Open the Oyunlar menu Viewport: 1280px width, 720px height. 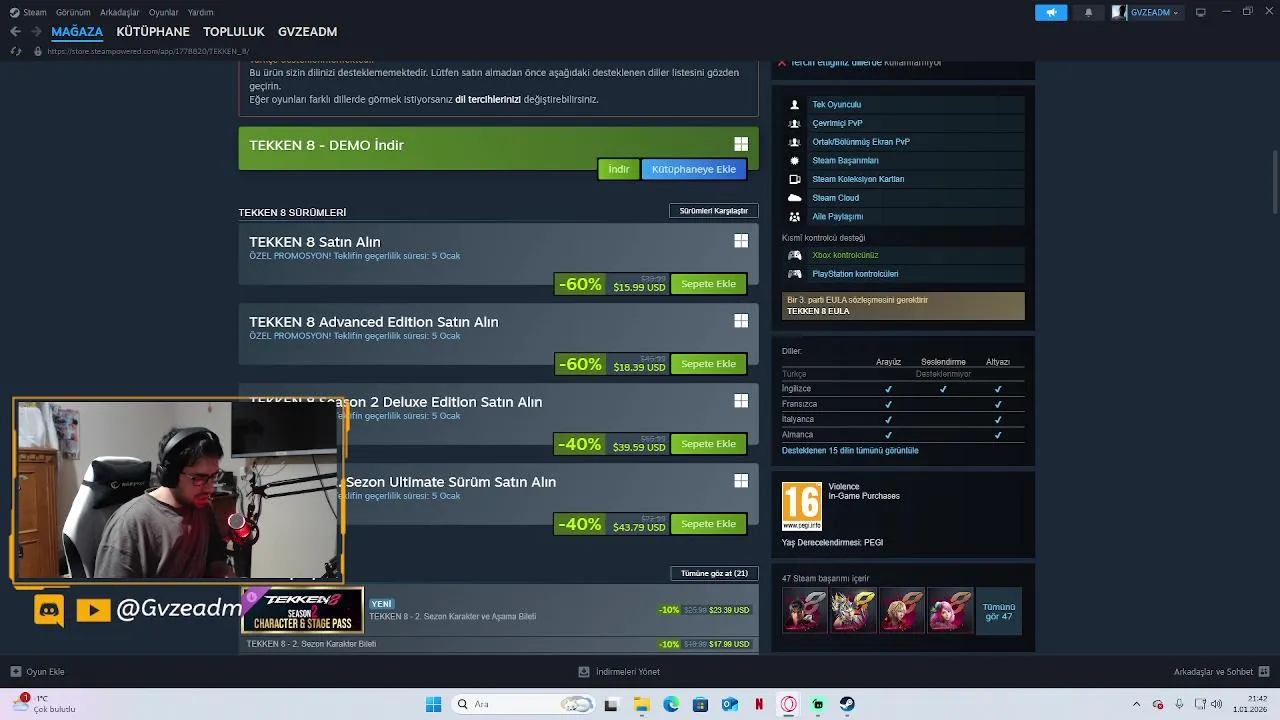click(164, 12)
